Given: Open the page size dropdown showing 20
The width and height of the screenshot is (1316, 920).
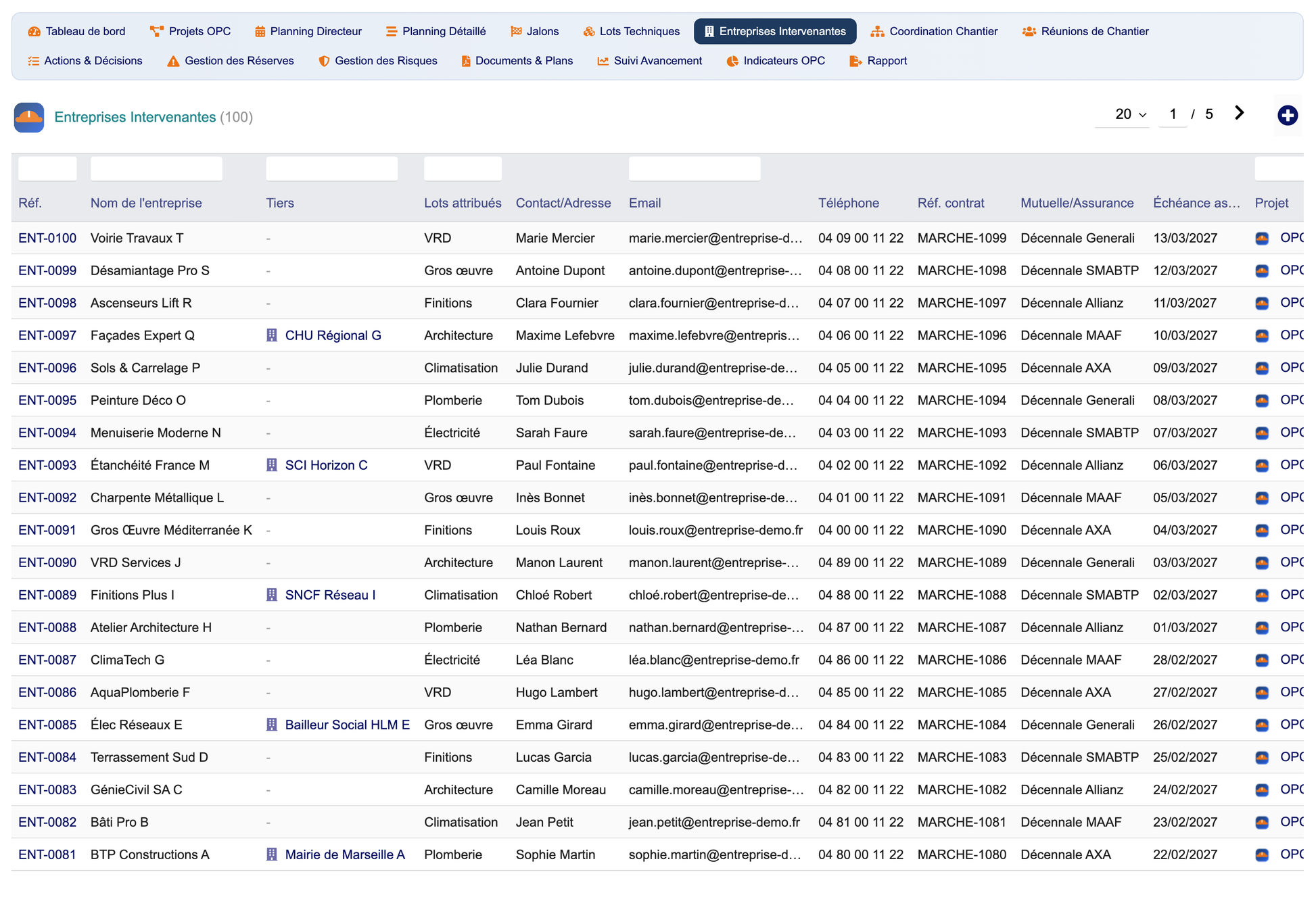Looking at the screenshot, I should pos(1123,114).
